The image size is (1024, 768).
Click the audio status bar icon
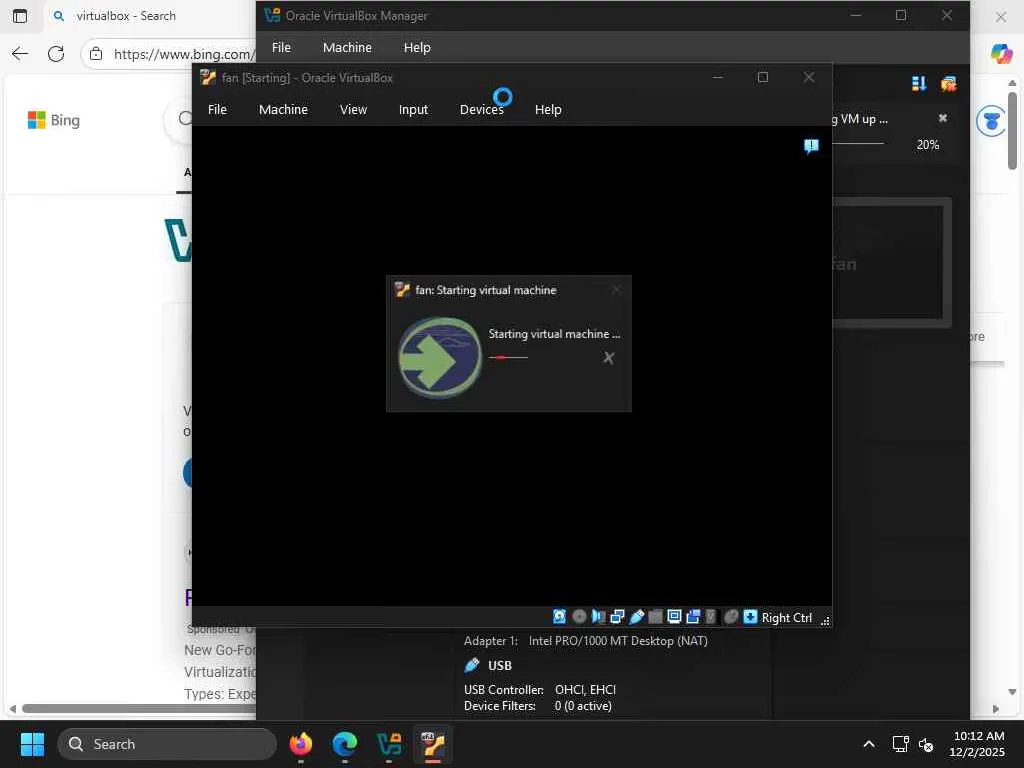(598, 616)
